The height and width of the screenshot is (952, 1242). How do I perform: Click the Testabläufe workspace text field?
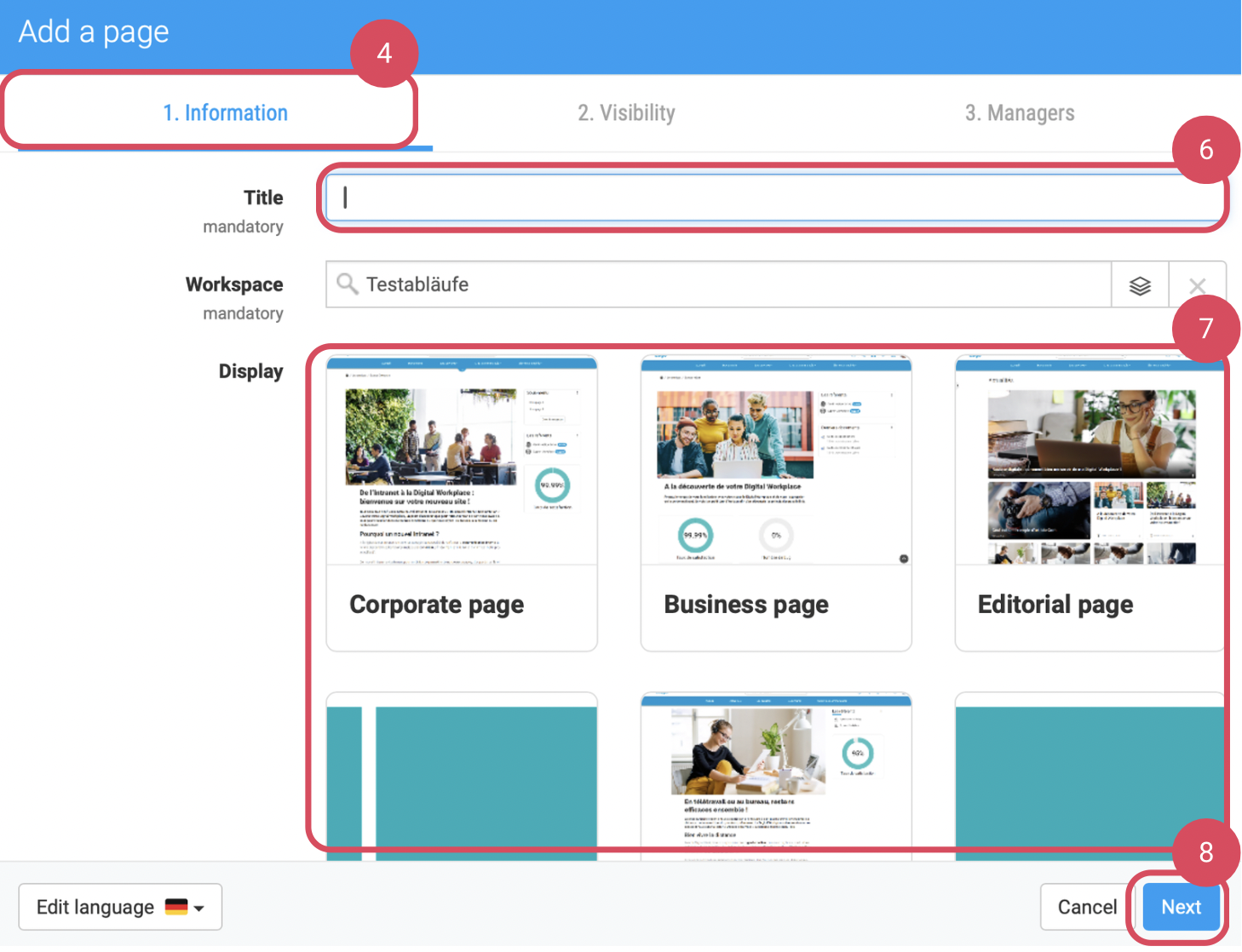[733, 284]
